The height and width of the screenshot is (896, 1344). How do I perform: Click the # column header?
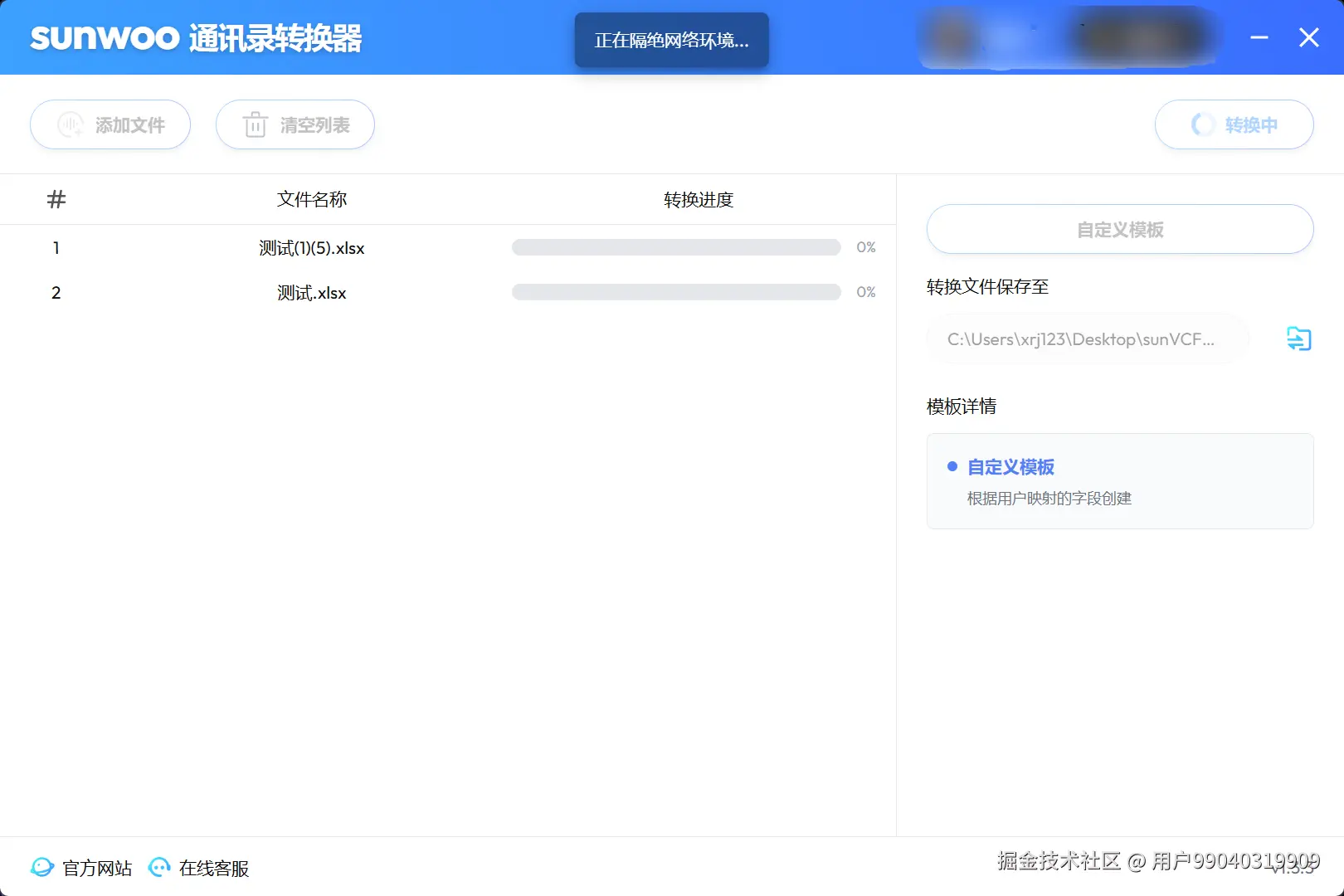pyautogui.click(x=56, y=199)
